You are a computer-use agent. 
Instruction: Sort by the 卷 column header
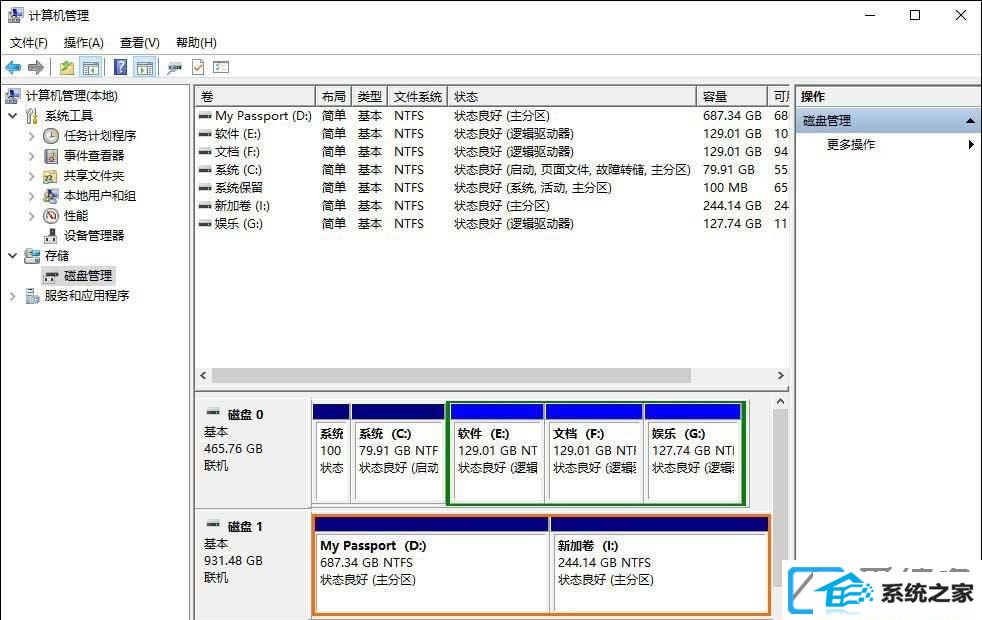click(255, 96)
